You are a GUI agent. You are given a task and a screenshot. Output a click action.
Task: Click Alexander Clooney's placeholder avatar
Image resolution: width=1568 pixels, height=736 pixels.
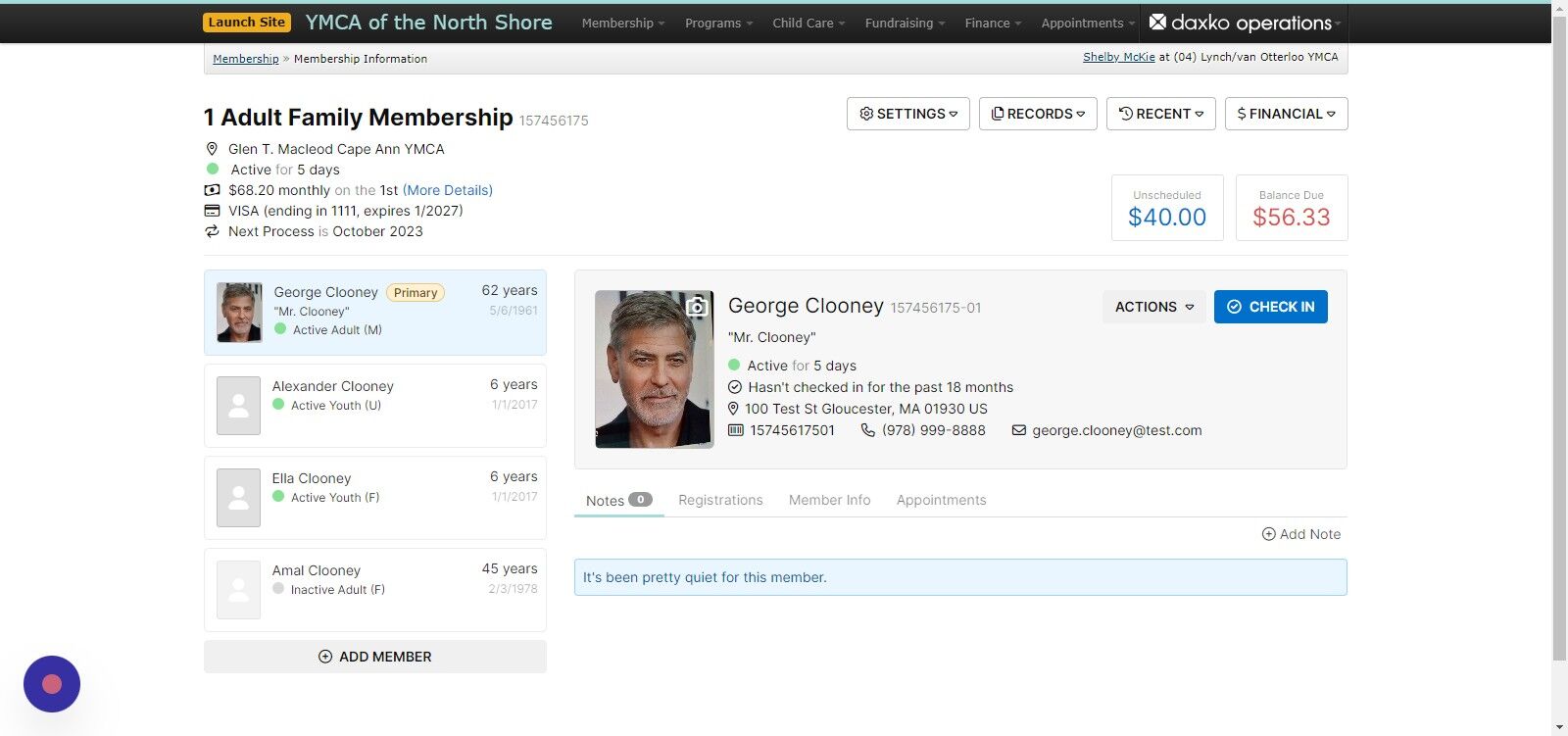point(238,406)
